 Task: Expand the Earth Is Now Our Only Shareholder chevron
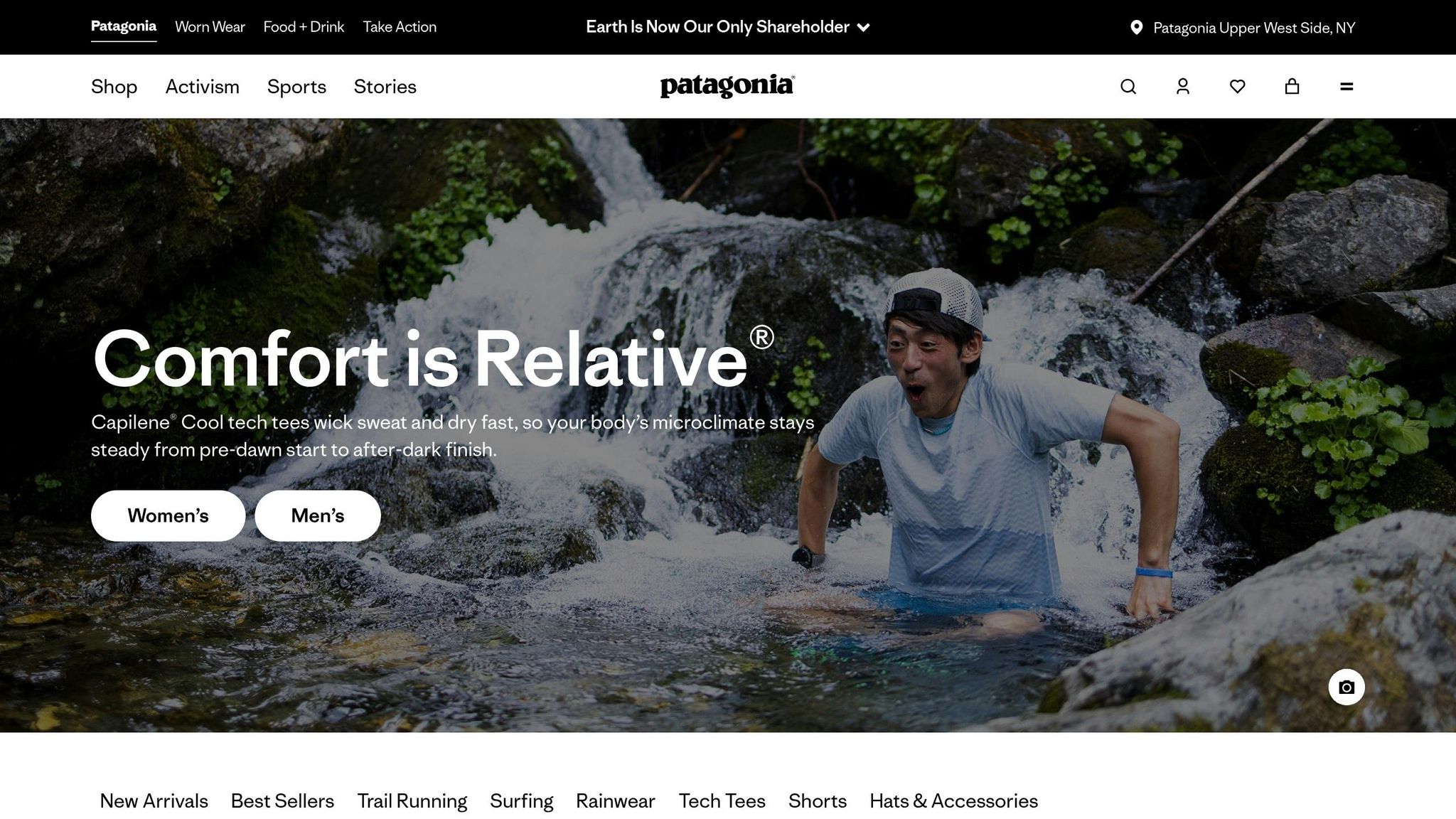point(864,28)
